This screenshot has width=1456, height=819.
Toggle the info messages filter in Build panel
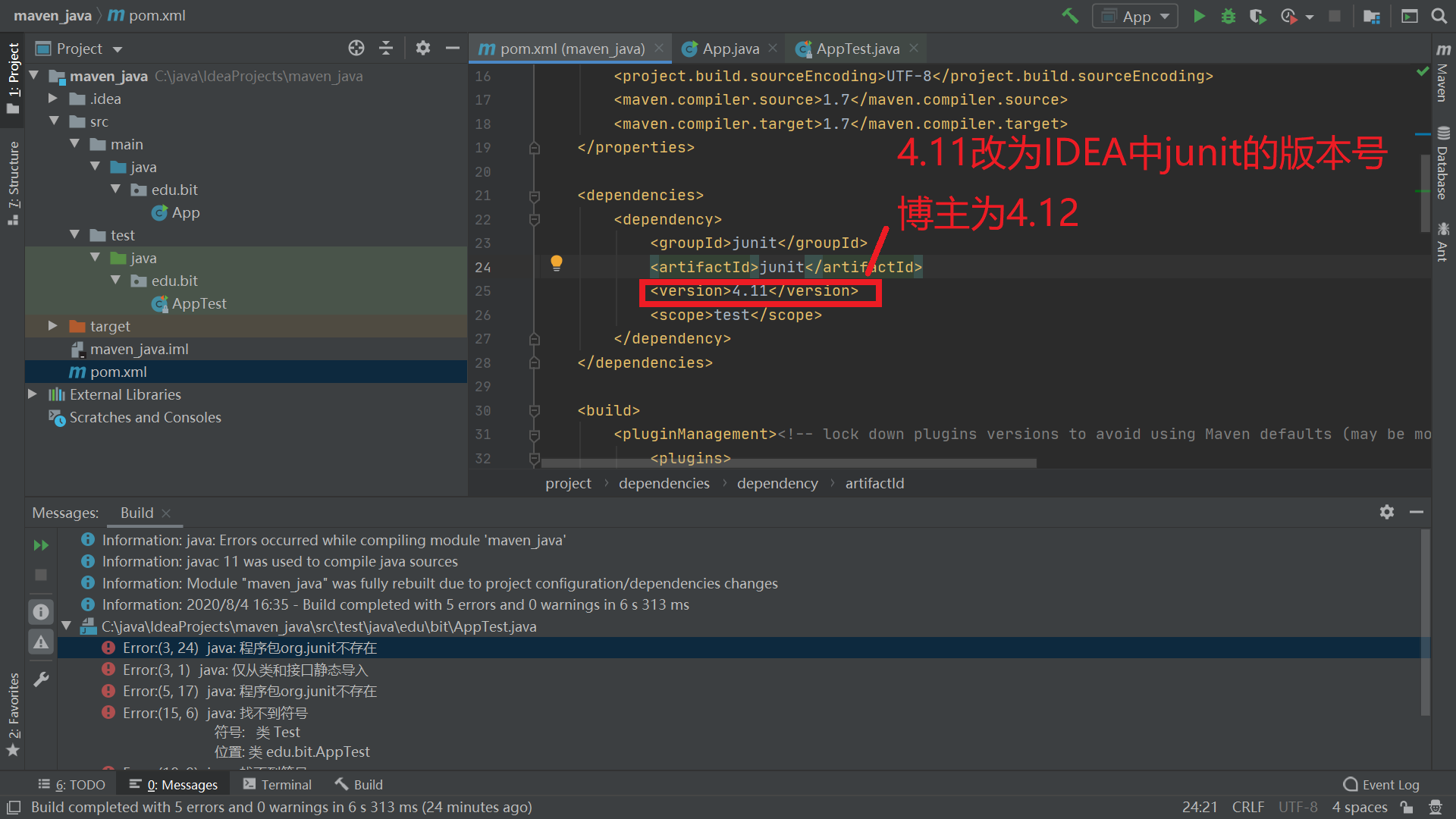(40, 611)
